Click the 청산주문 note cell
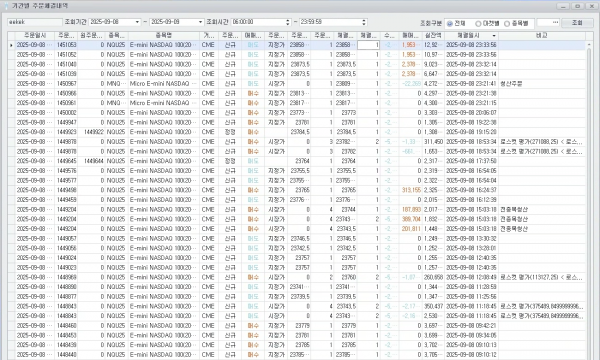Viewport: 600px width, 360px height. tap(542, 84)
